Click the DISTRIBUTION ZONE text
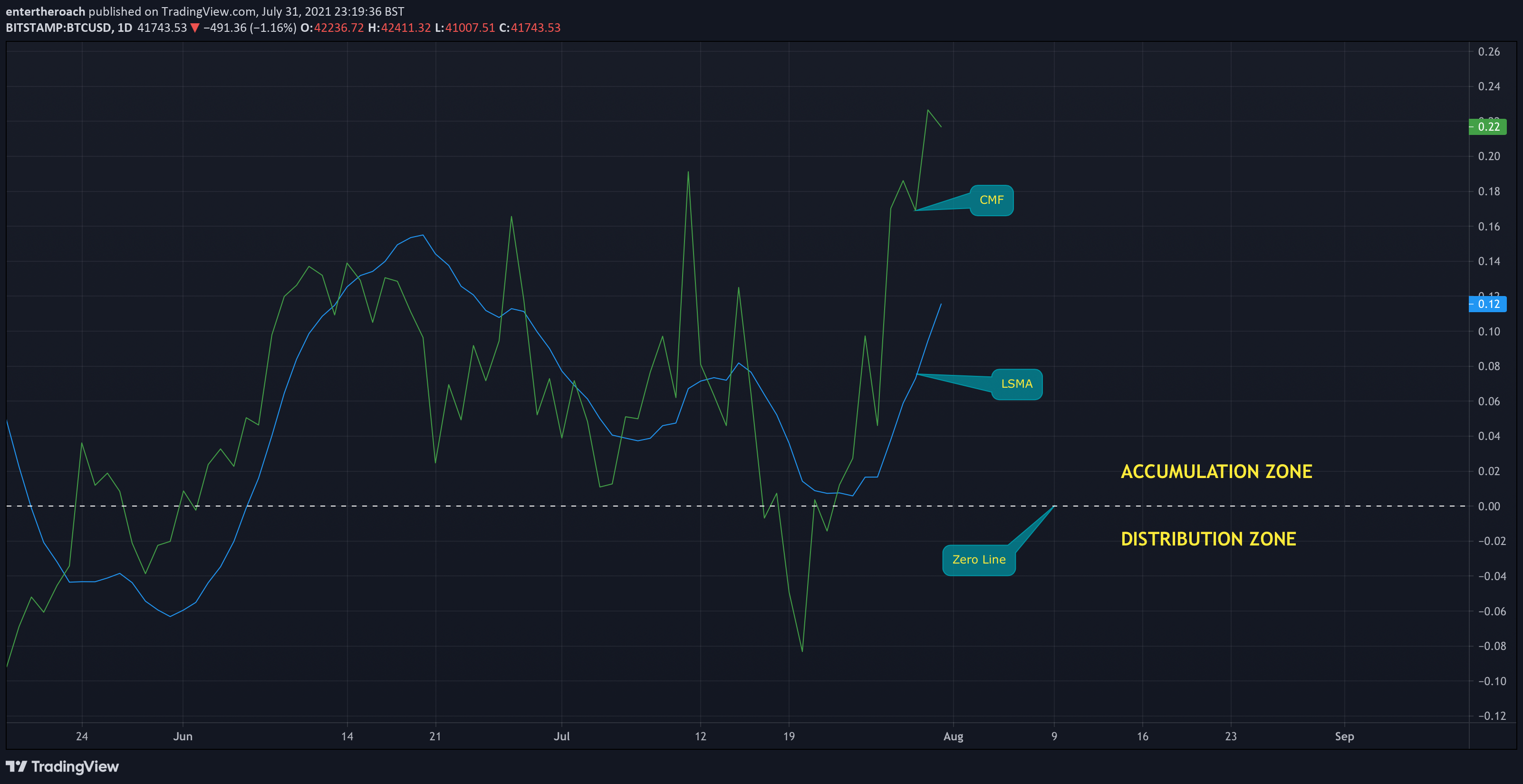 1208,539
